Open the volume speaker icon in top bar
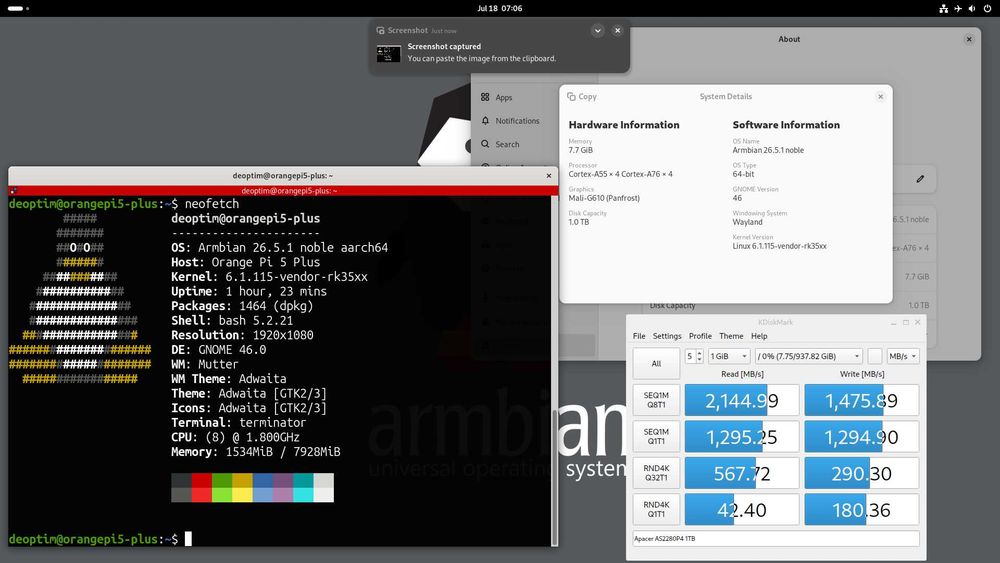 click(972, 8)
